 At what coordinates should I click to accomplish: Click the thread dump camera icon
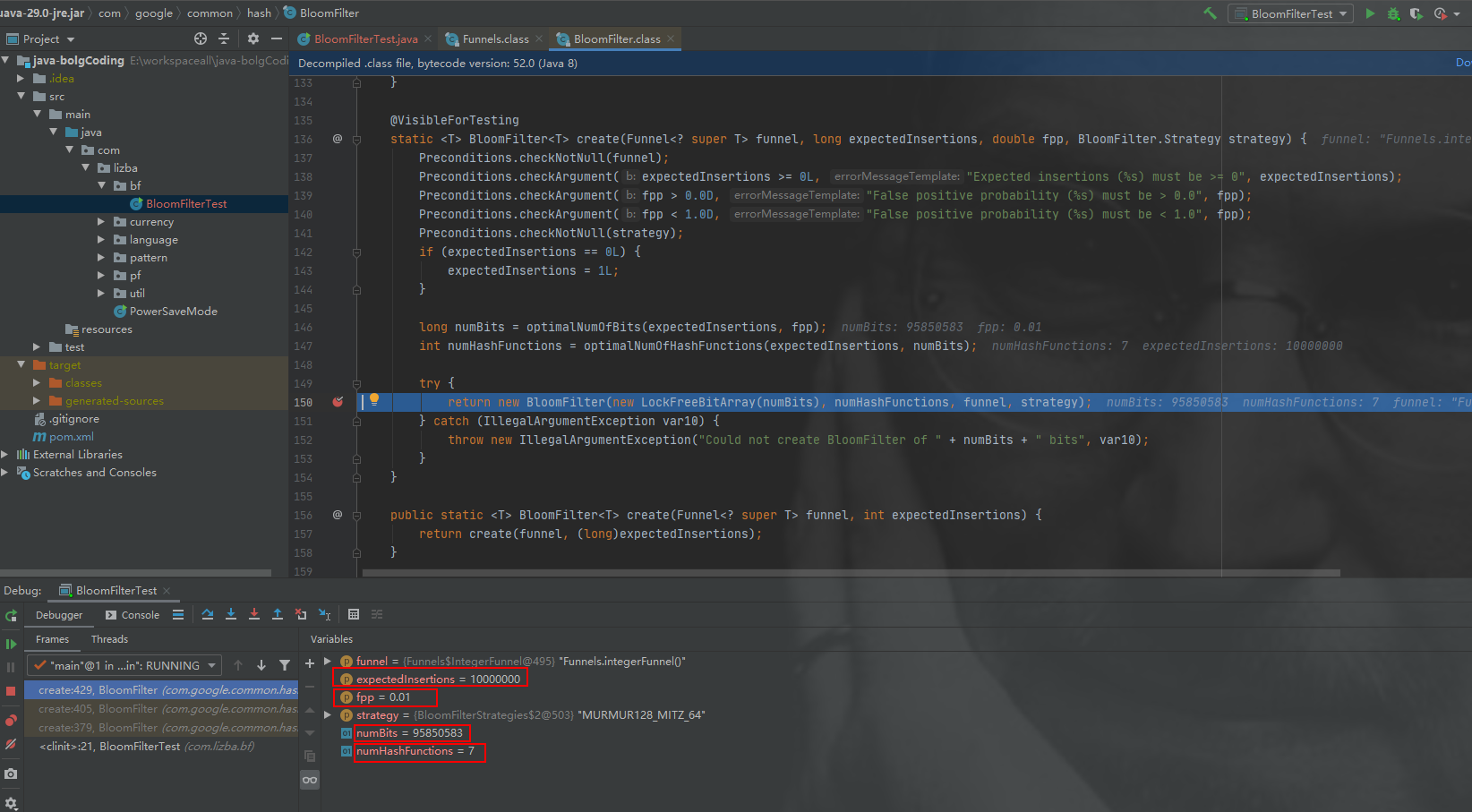click(11, 774)
